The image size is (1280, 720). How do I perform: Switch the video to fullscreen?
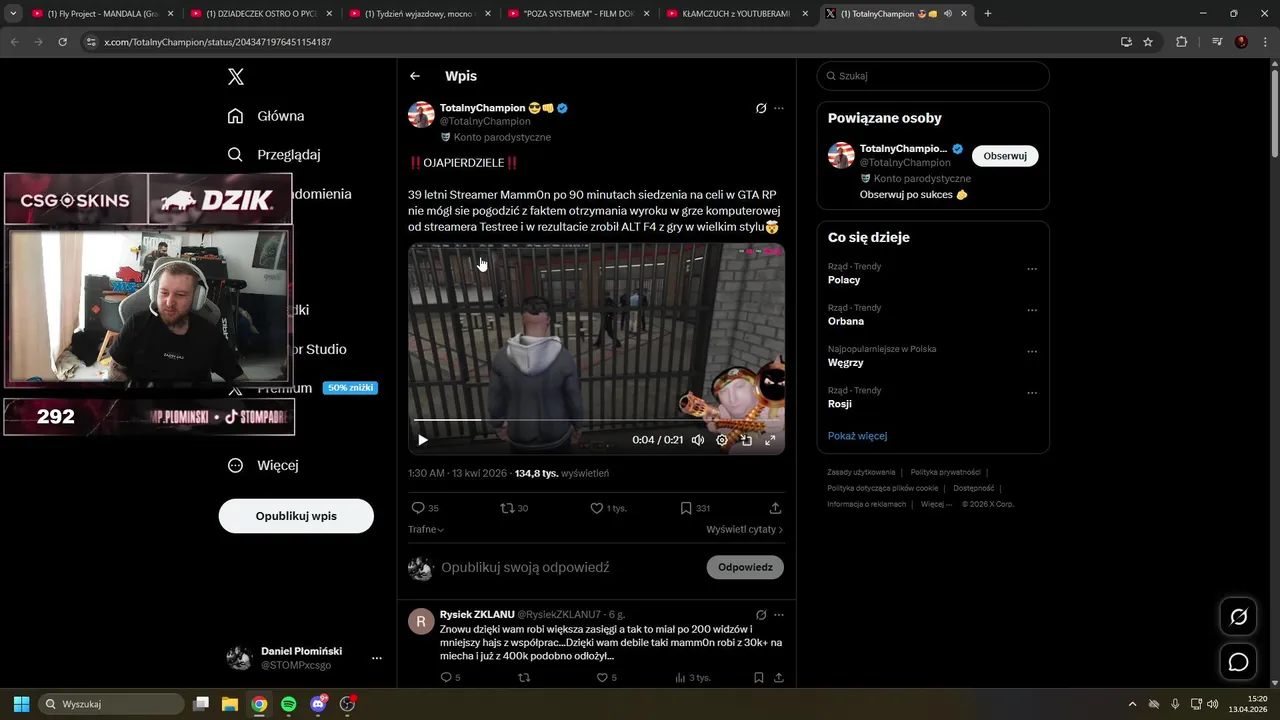click(x=770, y=440)
